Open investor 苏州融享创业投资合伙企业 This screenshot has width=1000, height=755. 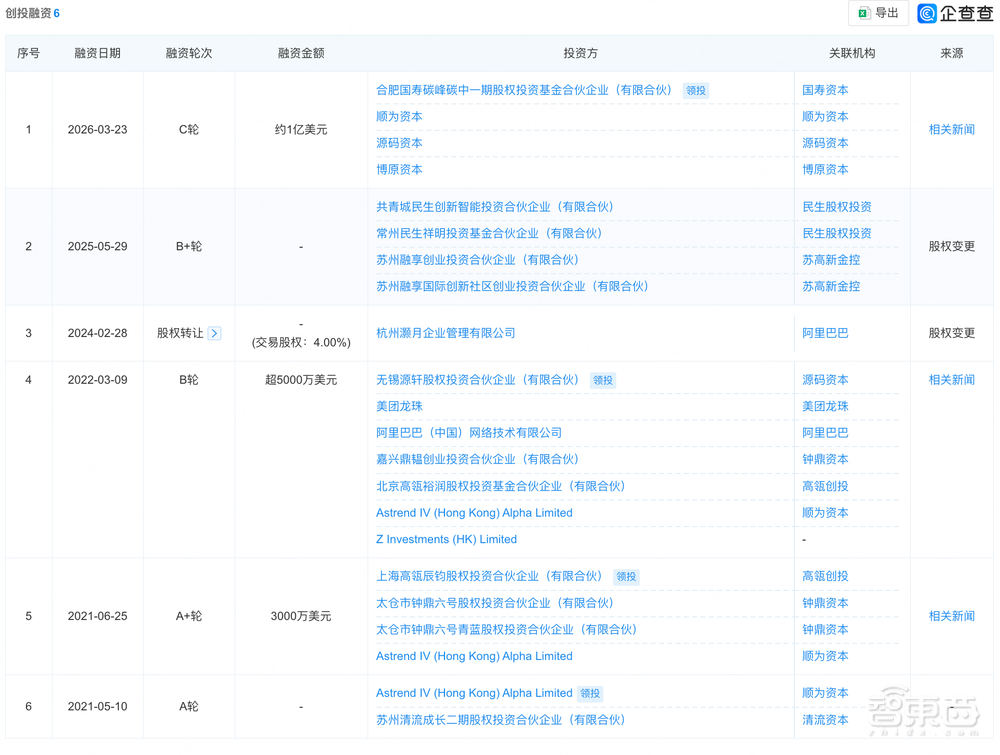click(x=477, y=260)
